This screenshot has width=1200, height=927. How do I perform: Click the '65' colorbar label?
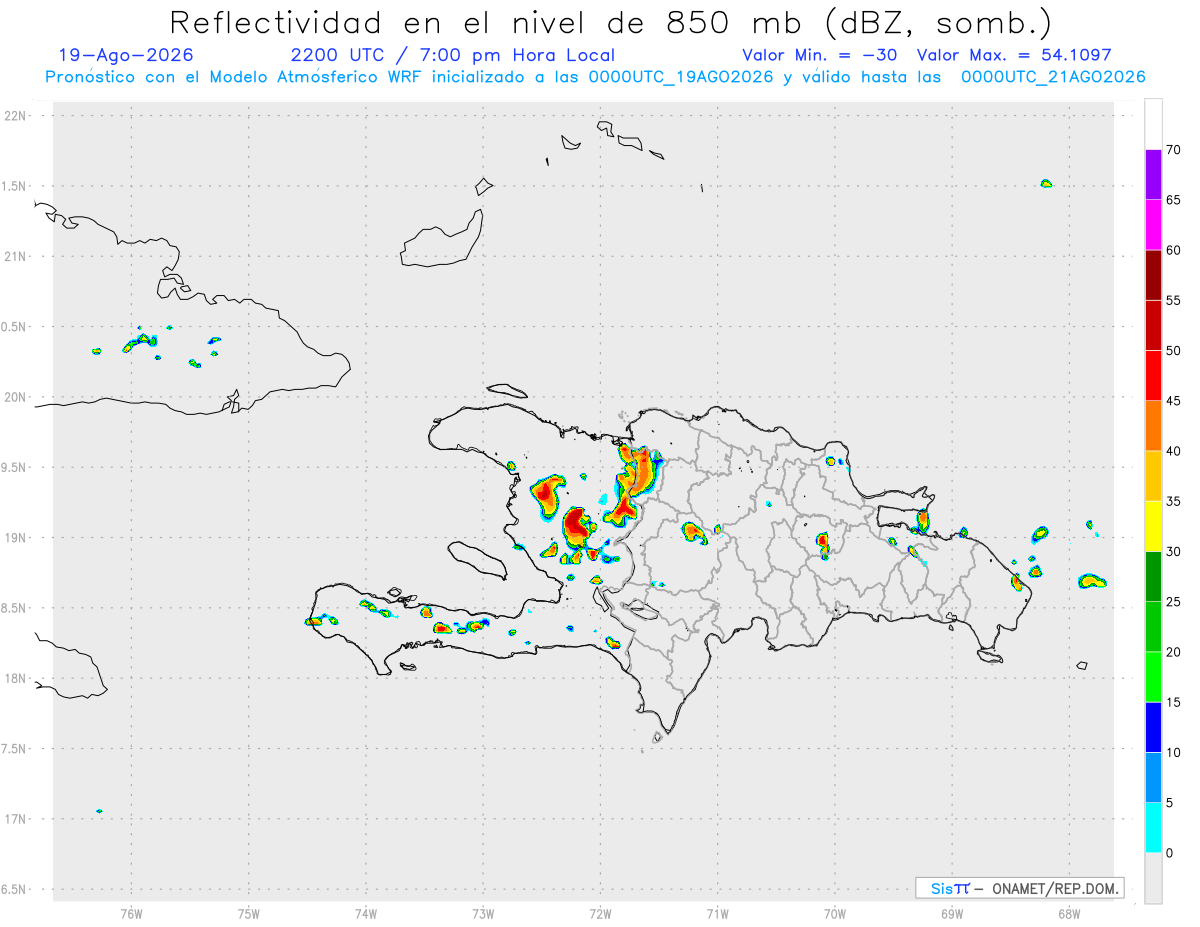click(1174, 200)
